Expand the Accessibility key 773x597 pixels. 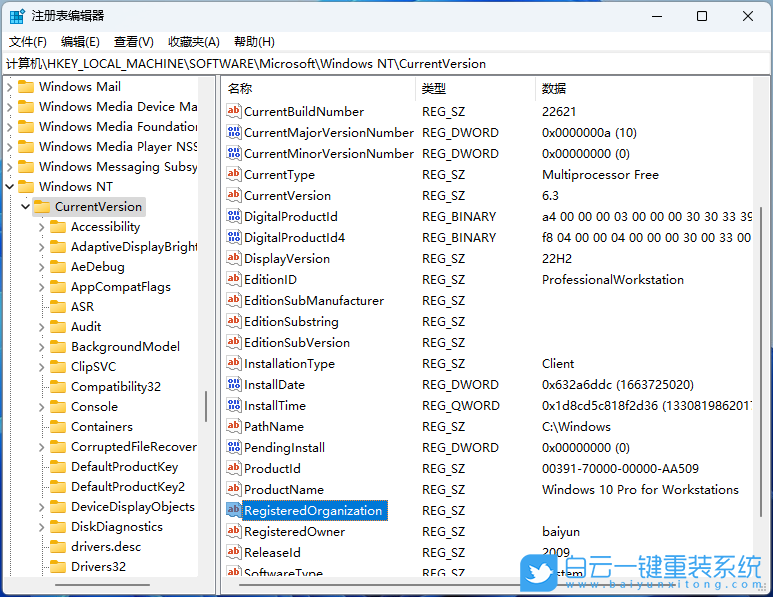pyautogui.click(x=41, y=227)
